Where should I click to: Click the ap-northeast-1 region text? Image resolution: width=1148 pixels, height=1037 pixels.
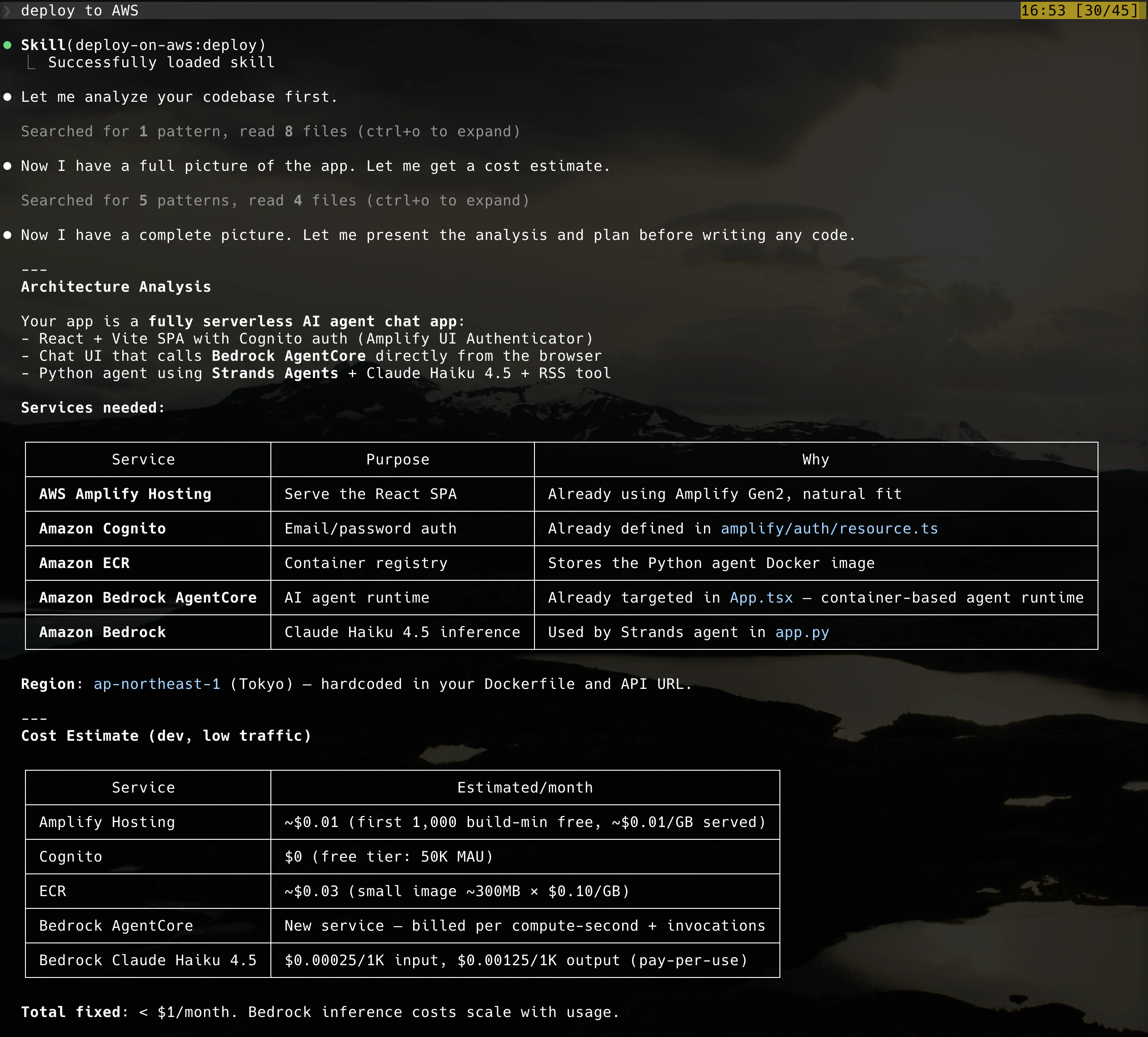click(x=157, y=684)
